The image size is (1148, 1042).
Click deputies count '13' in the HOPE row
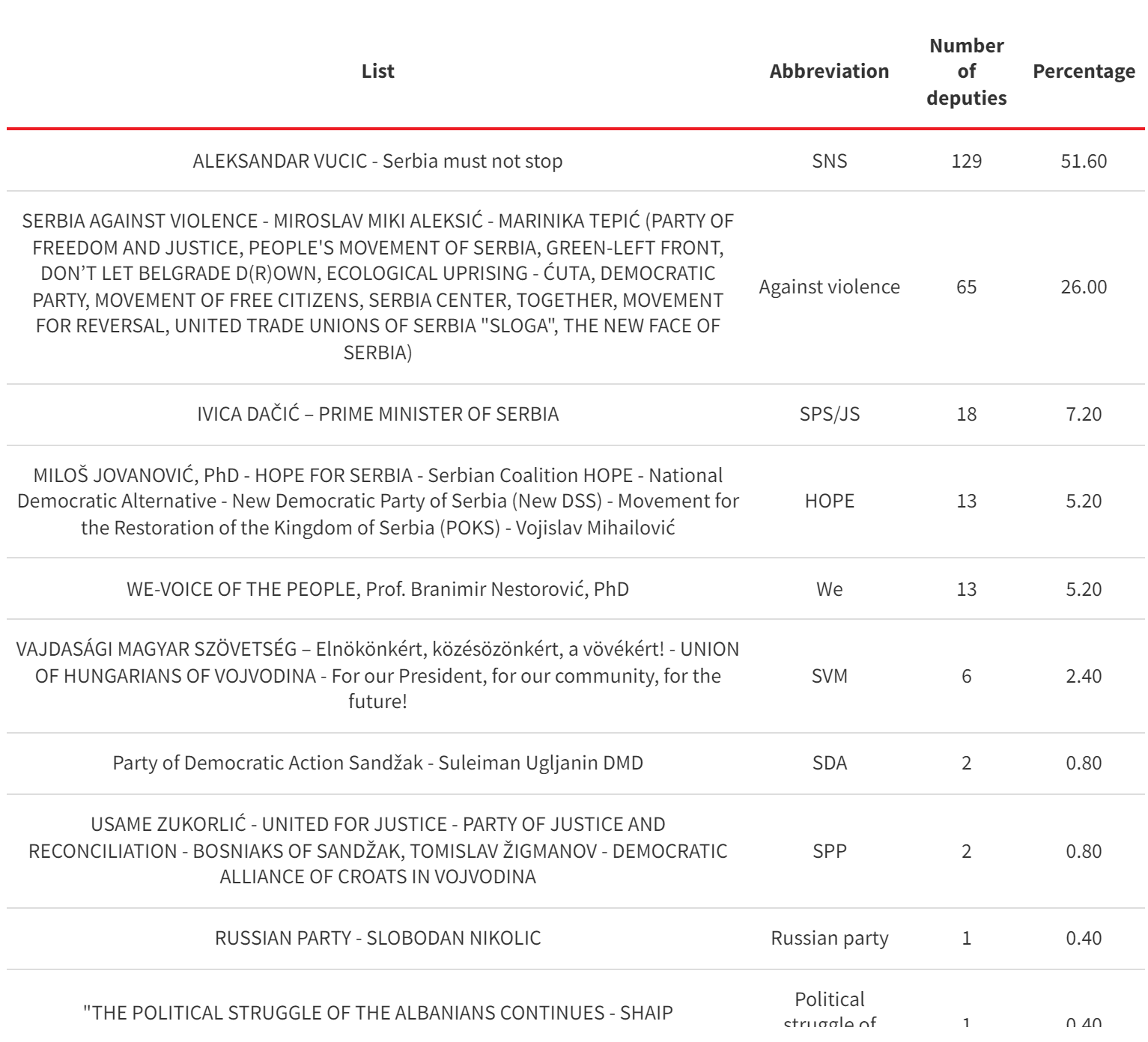(966, 501)
